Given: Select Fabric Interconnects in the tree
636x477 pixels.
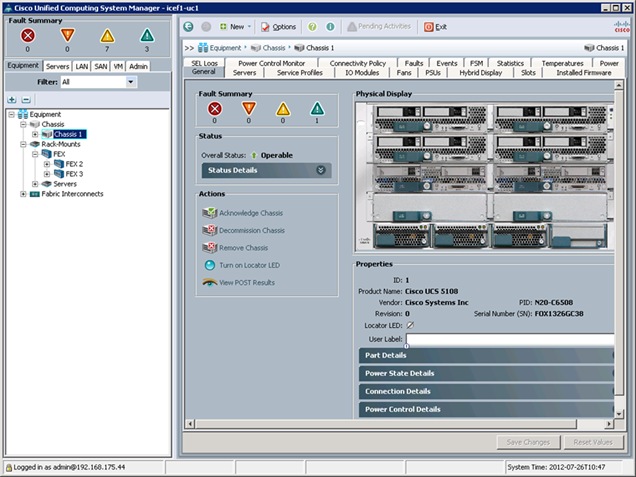Looking at the screenshot, I should tap(72, 194).
